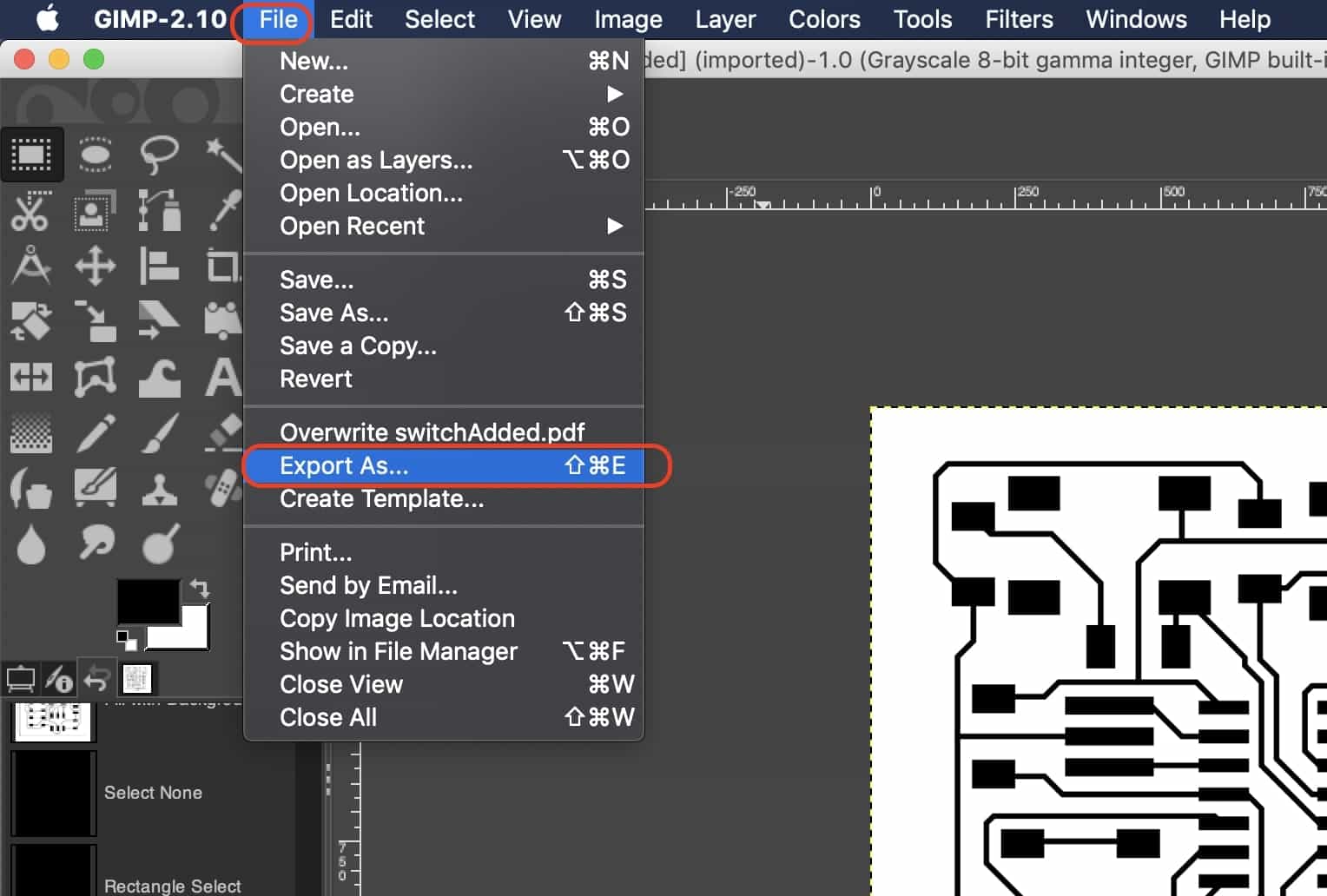Screen dimensions: 1327x896
Task: Select the Fuzzy Select magic wand tool
Action: [223, 155]
